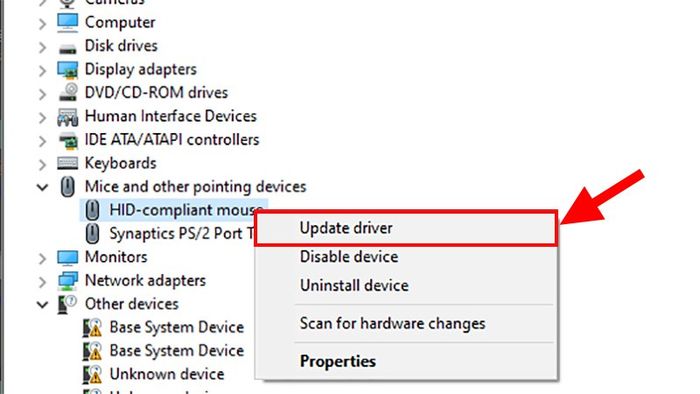This screenshot has width=700, height=394.
Task: Click the Network adapters icon
Action: [x=67, y=281]
